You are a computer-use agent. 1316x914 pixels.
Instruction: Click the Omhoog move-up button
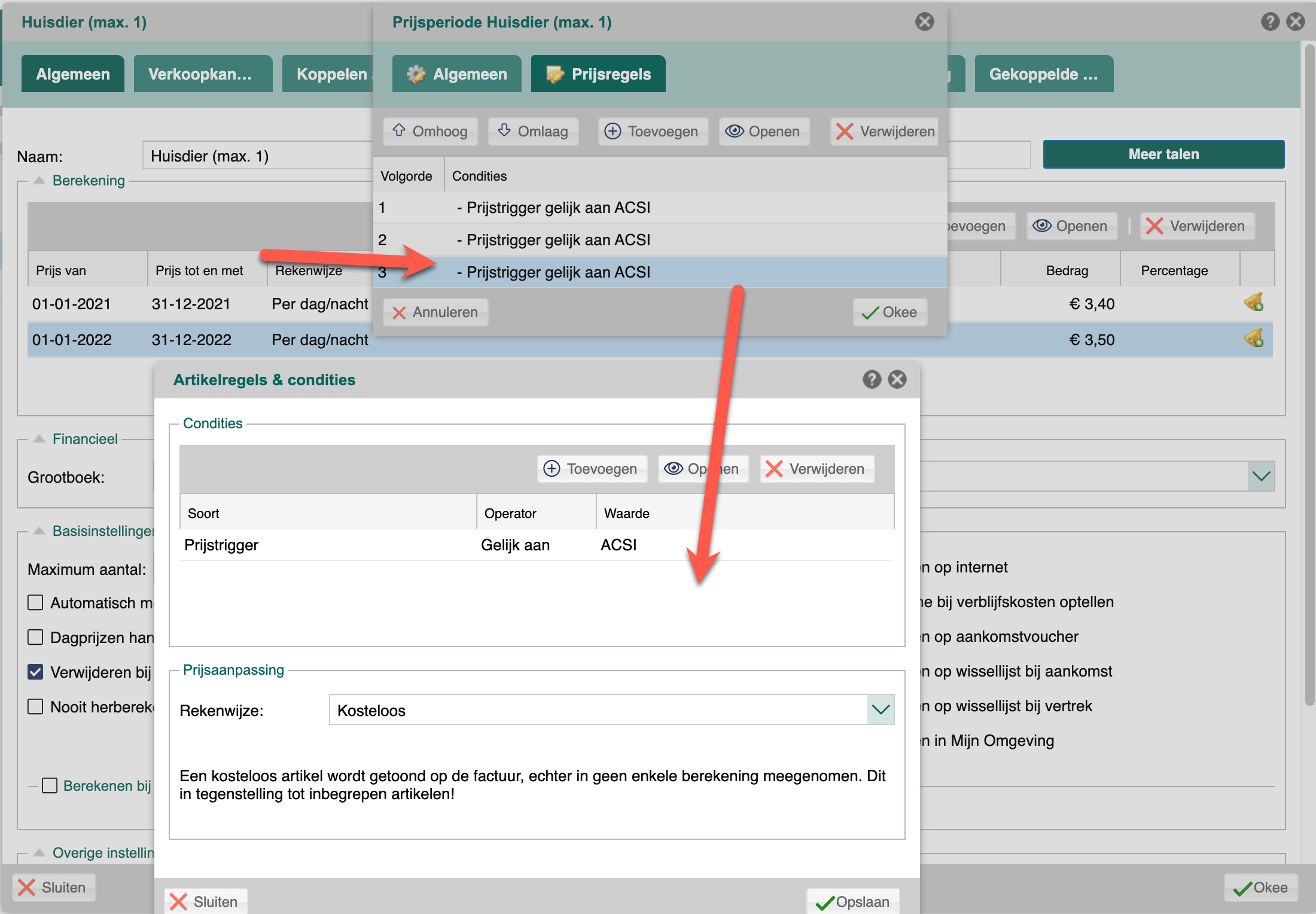coord(430,132)
